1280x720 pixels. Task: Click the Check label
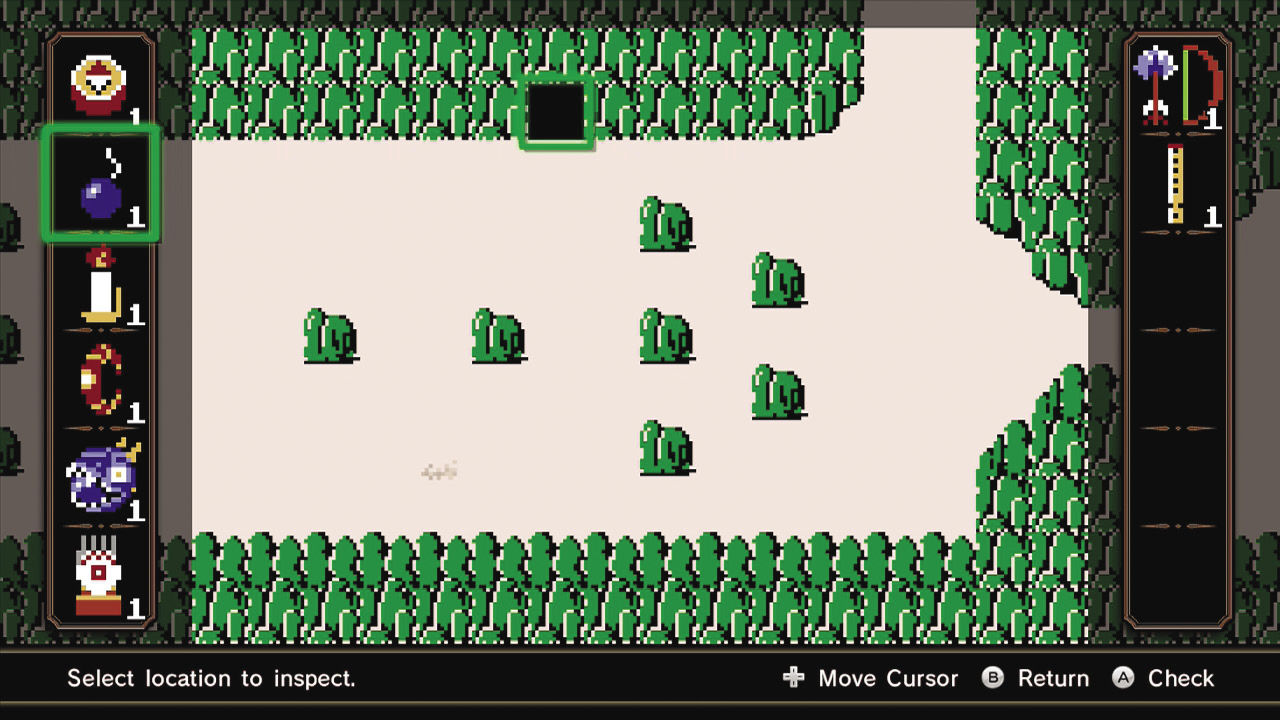point(1181,678)
